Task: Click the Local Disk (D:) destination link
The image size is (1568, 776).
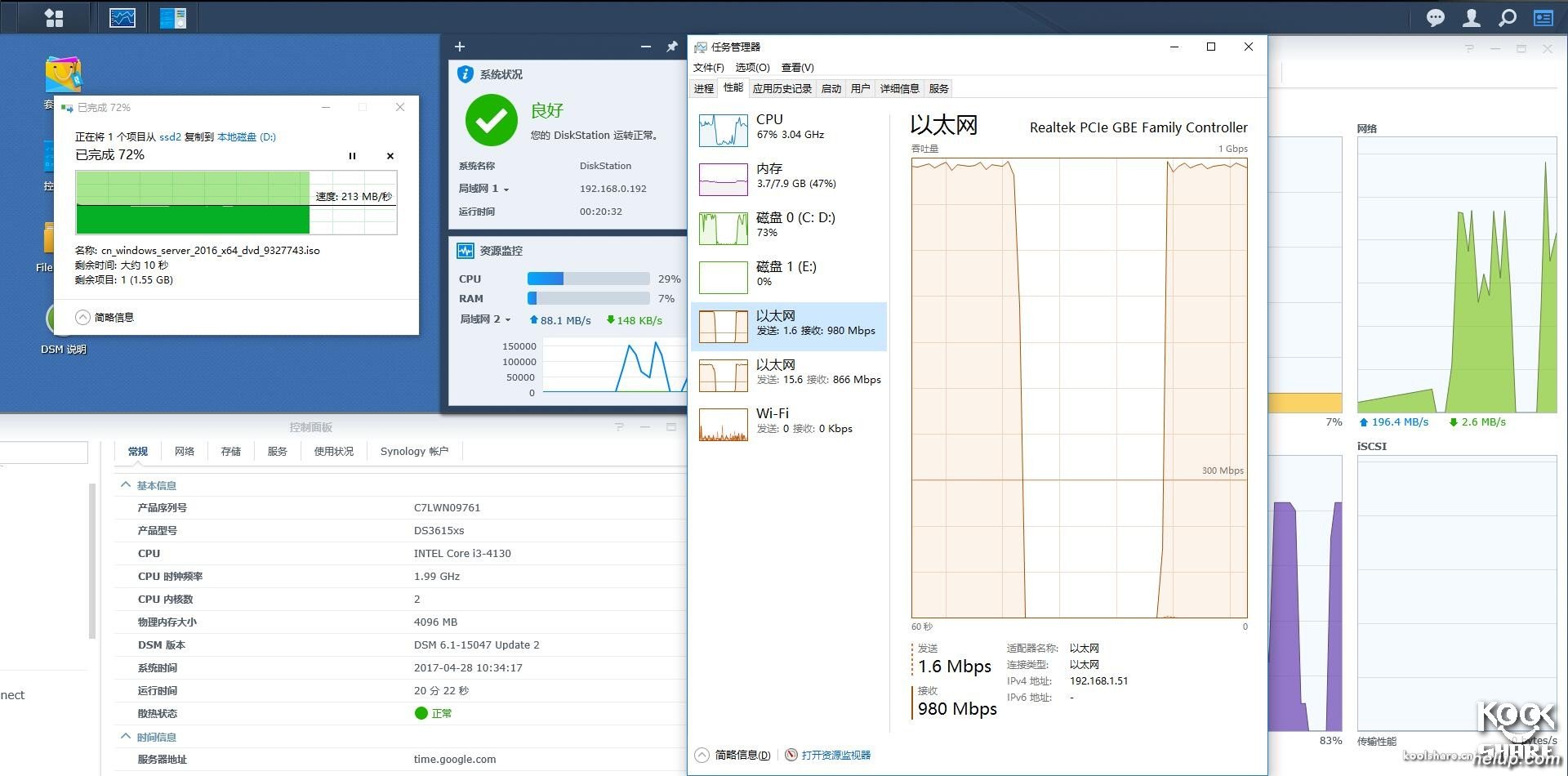Action: (x=247, y=136)
